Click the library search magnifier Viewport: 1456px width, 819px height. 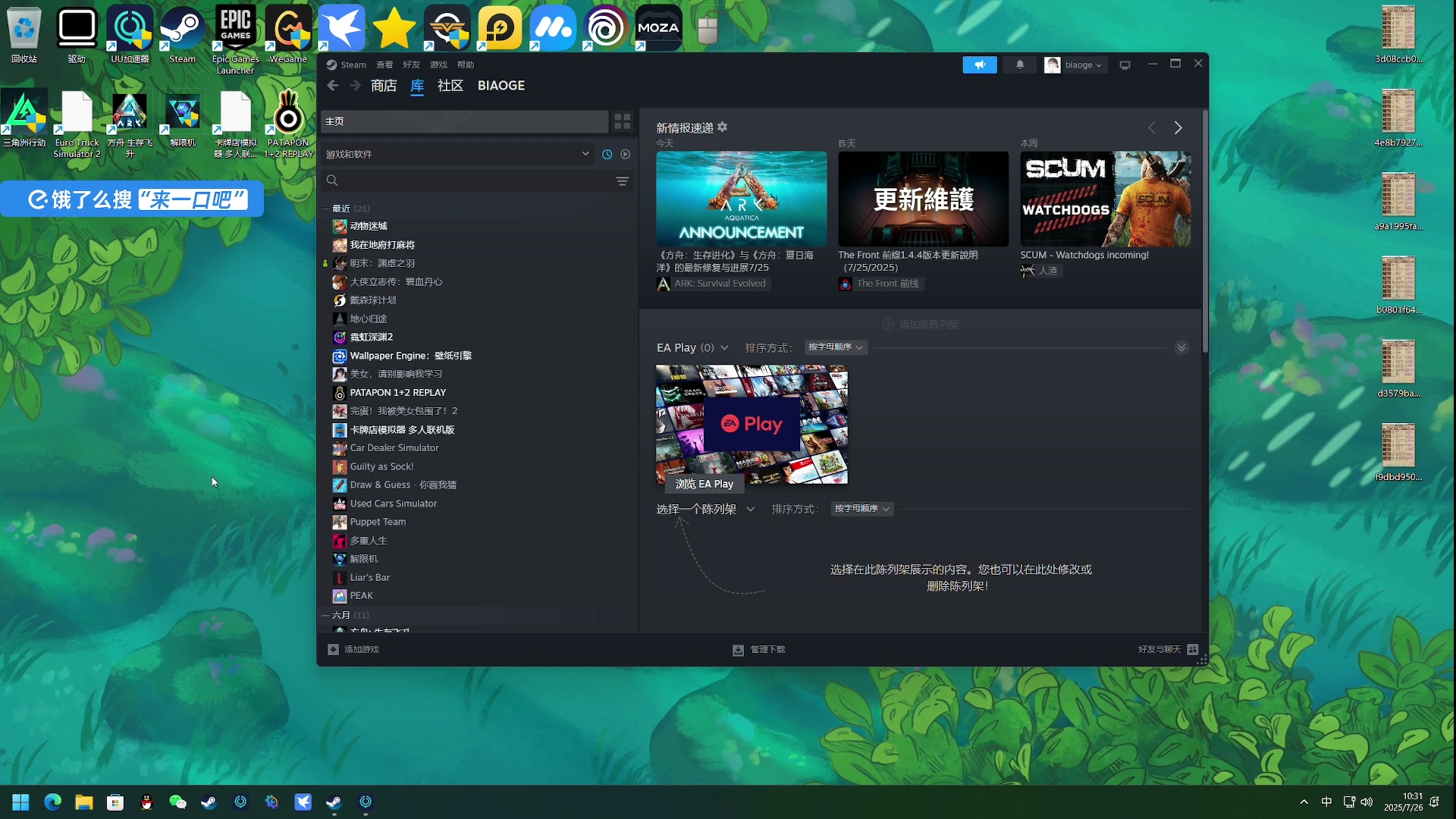tap(332, 180)
